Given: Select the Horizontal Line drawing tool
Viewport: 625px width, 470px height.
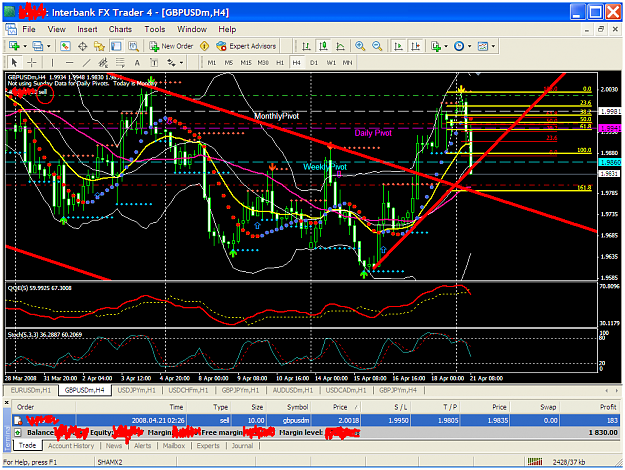Looking at the screenshot, I should (x=69, y=63).
